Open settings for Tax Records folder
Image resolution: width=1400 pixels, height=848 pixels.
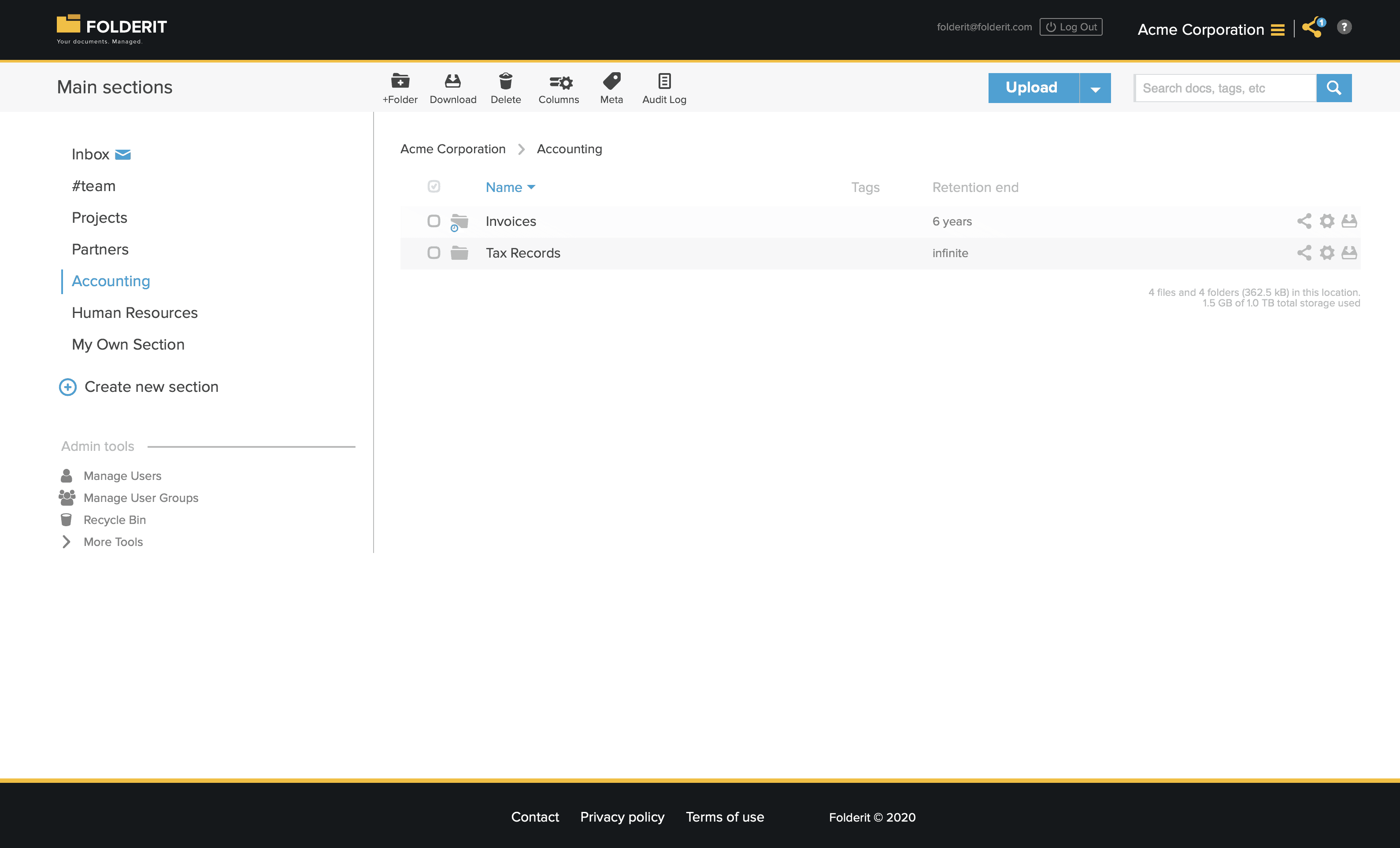(1327, 253)
